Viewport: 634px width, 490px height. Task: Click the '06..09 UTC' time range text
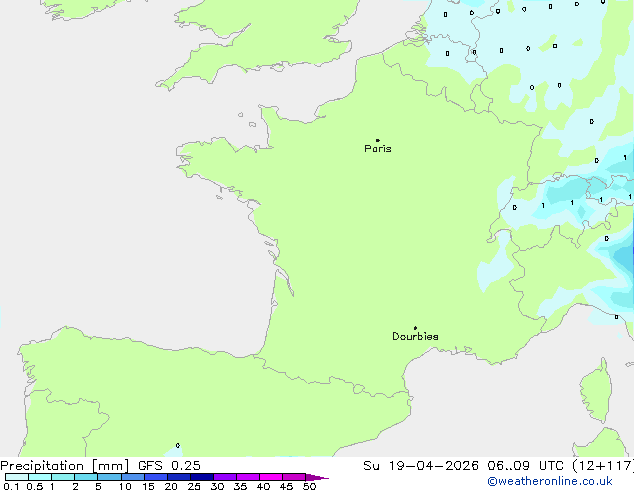(x=525, y=466)
